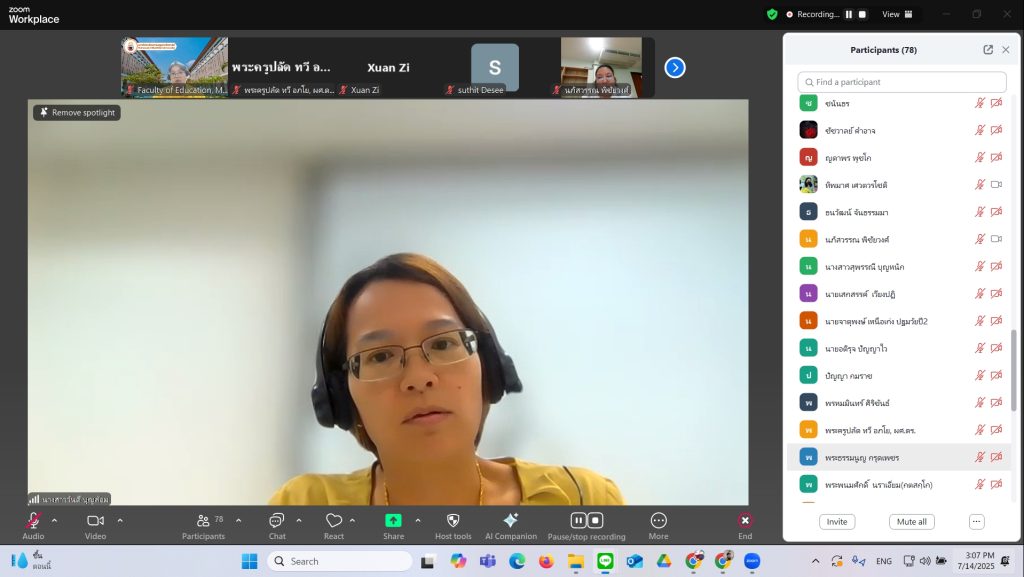Toggle mic for the highlighted participant row

pyautogui.click(x=980, y=457)
